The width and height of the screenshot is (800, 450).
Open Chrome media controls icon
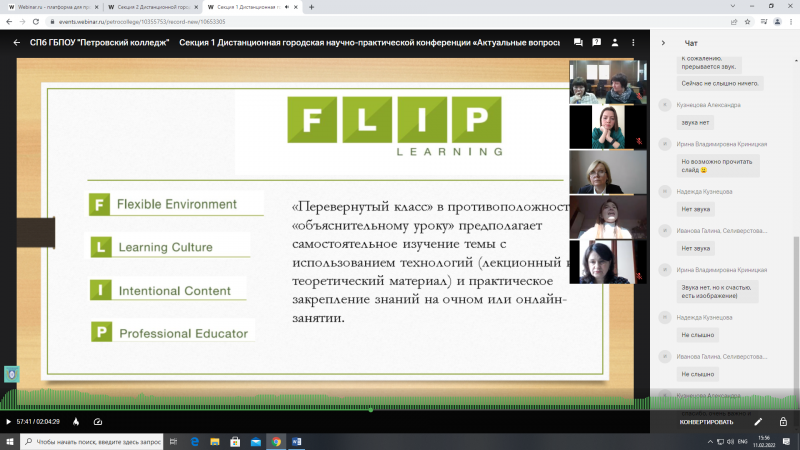coord(764,21)
